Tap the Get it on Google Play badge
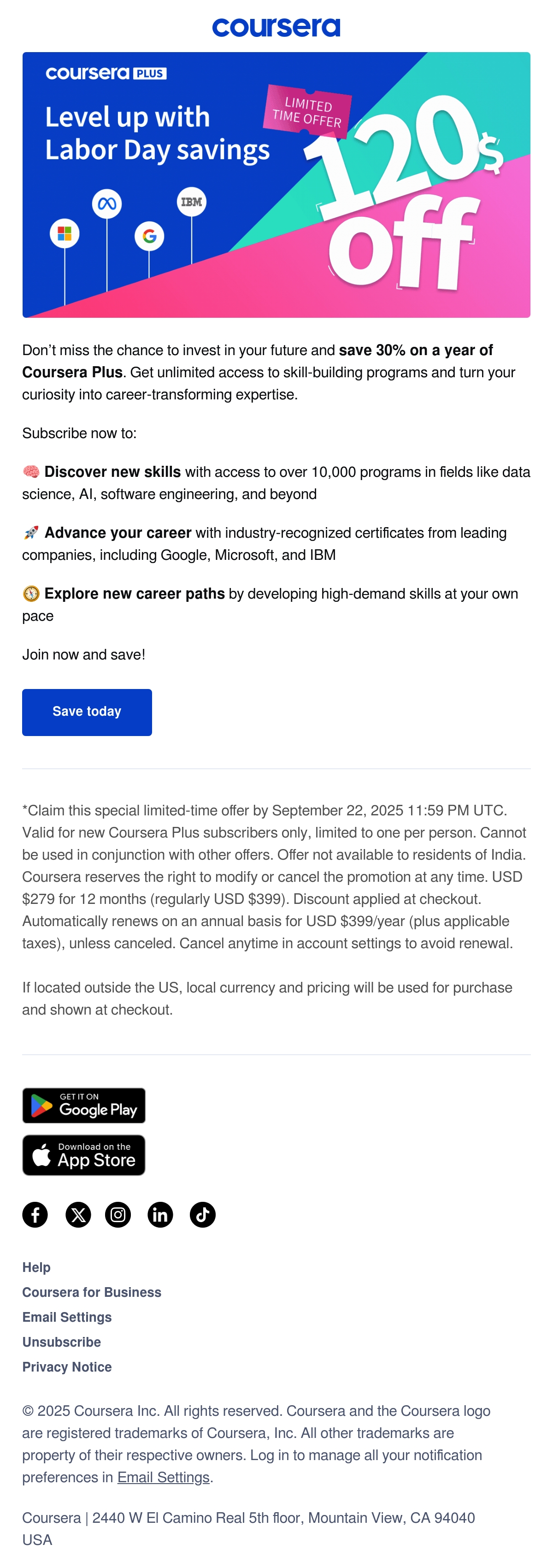 coord(84,1105)
